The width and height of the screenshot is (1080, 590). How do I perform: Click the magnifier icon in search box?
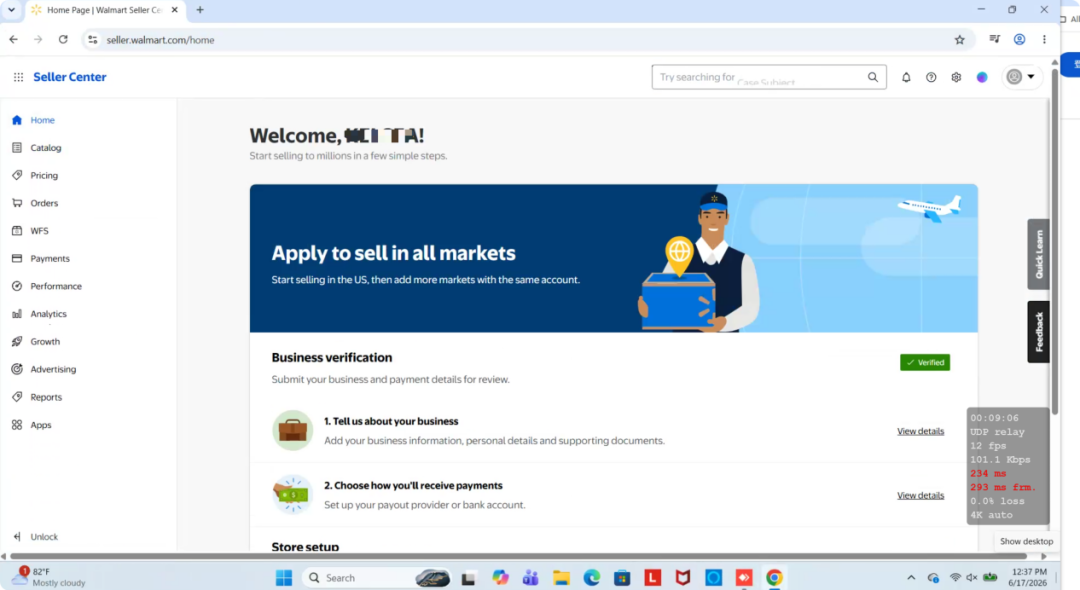[873, 77]
